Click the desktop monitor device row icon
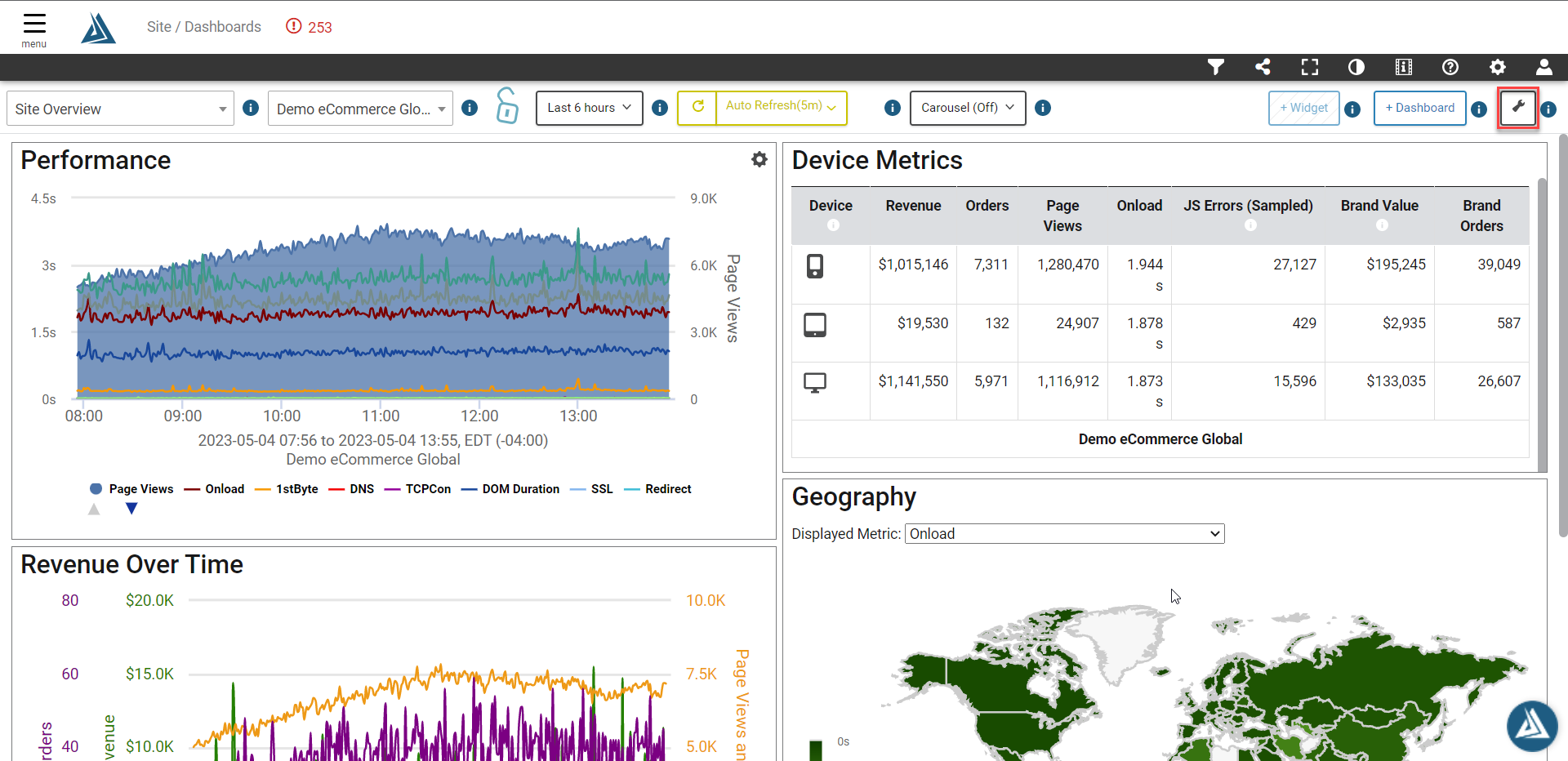This screenshot has height=761, width=1568. click(815, 383)
